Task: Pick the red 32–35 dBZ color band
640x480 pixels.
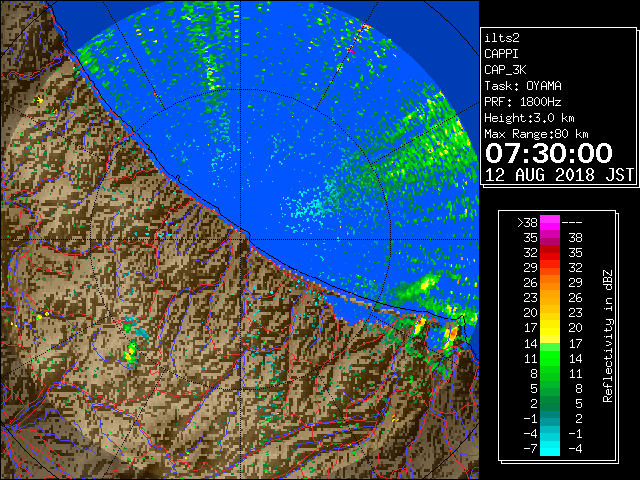Action: tap(550, 253)
